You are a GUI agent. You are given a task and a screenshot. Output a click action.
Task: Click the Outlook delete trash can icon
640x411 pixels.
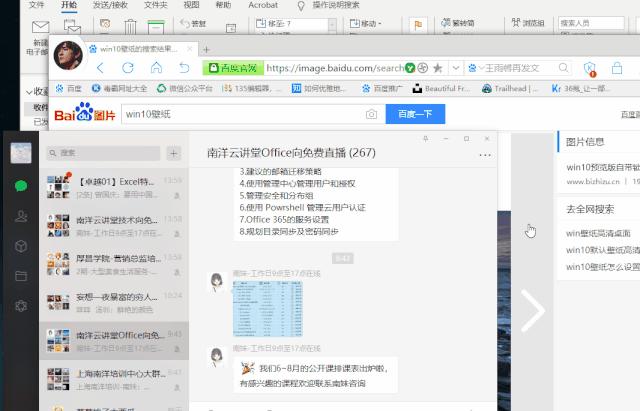coord(130,27)
